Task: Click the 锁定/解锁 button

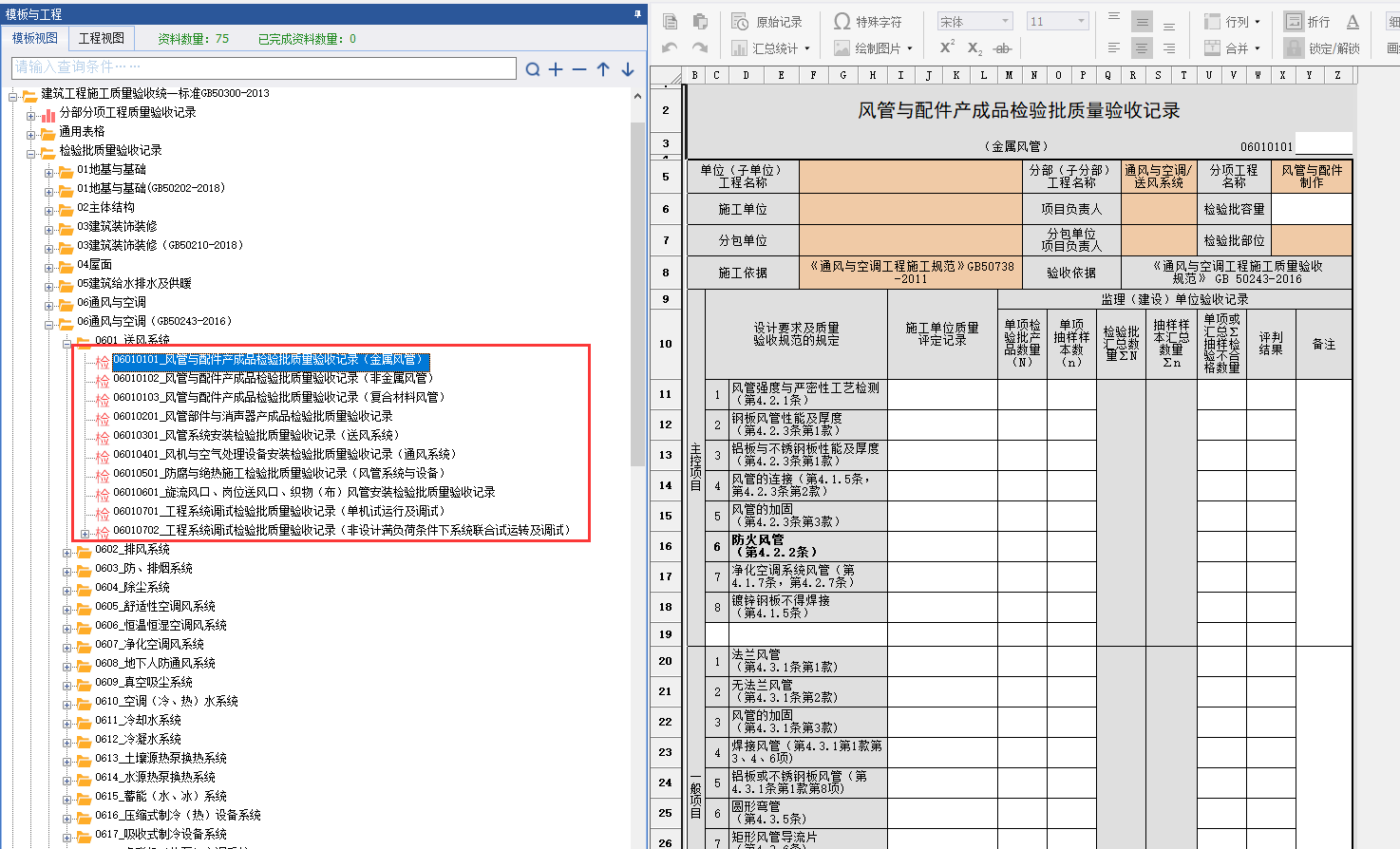Action: tap(1322, 48)
